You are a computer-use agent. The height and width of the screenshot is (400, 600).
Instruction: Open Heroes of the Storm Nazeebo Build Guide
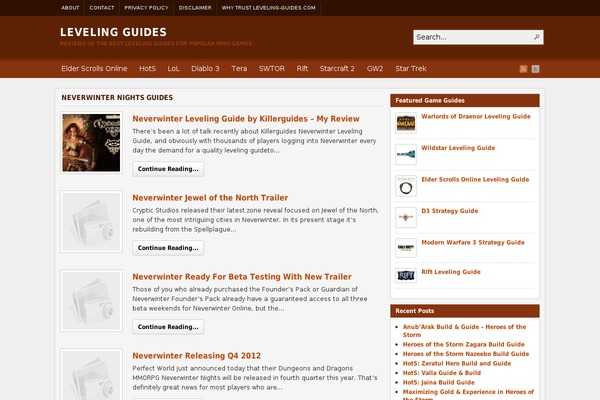[466, 354]
